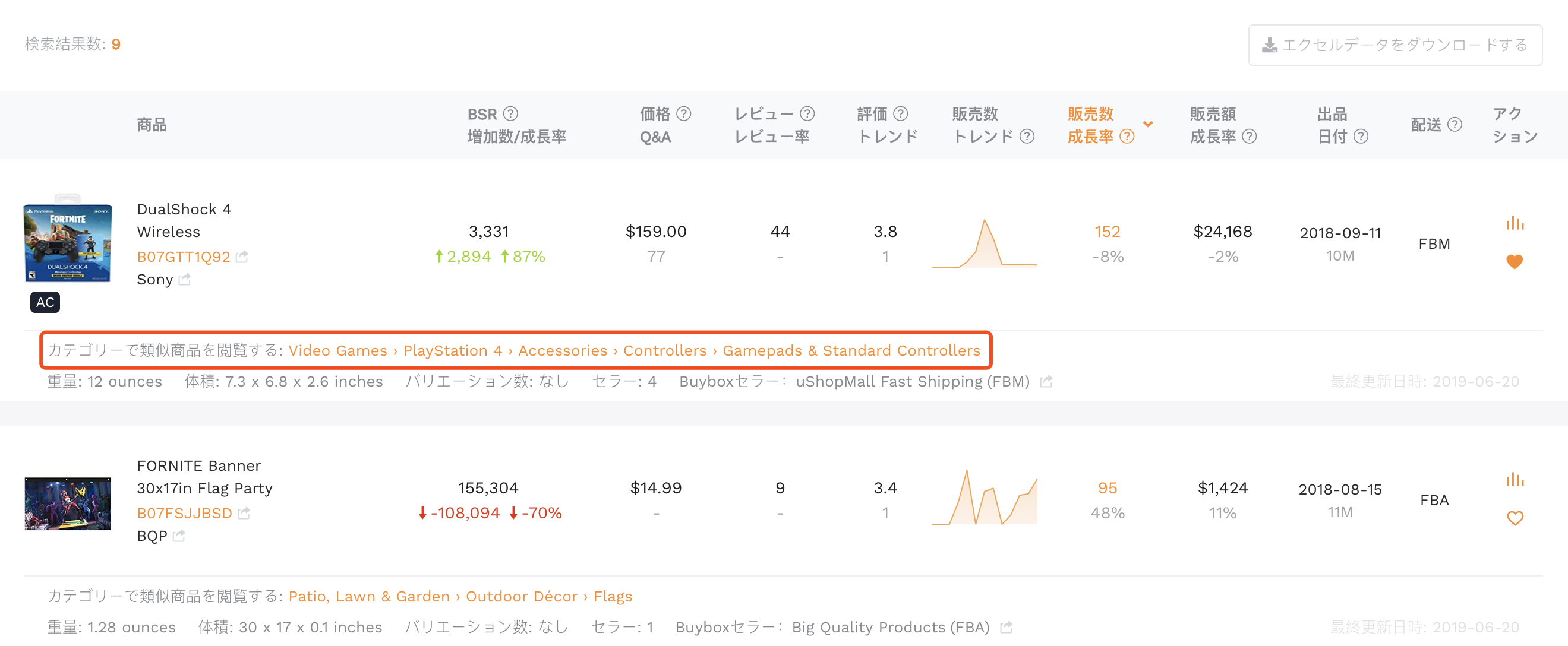The height and width of the screenshot is (646, 1568).
Task: Click the BSR help question-mark icon
Action: 511,114
